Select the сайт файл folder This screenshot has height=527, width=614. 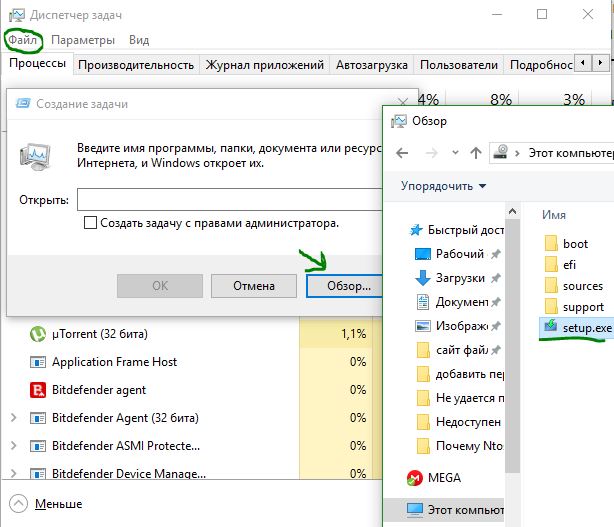[x=454, y=350]
